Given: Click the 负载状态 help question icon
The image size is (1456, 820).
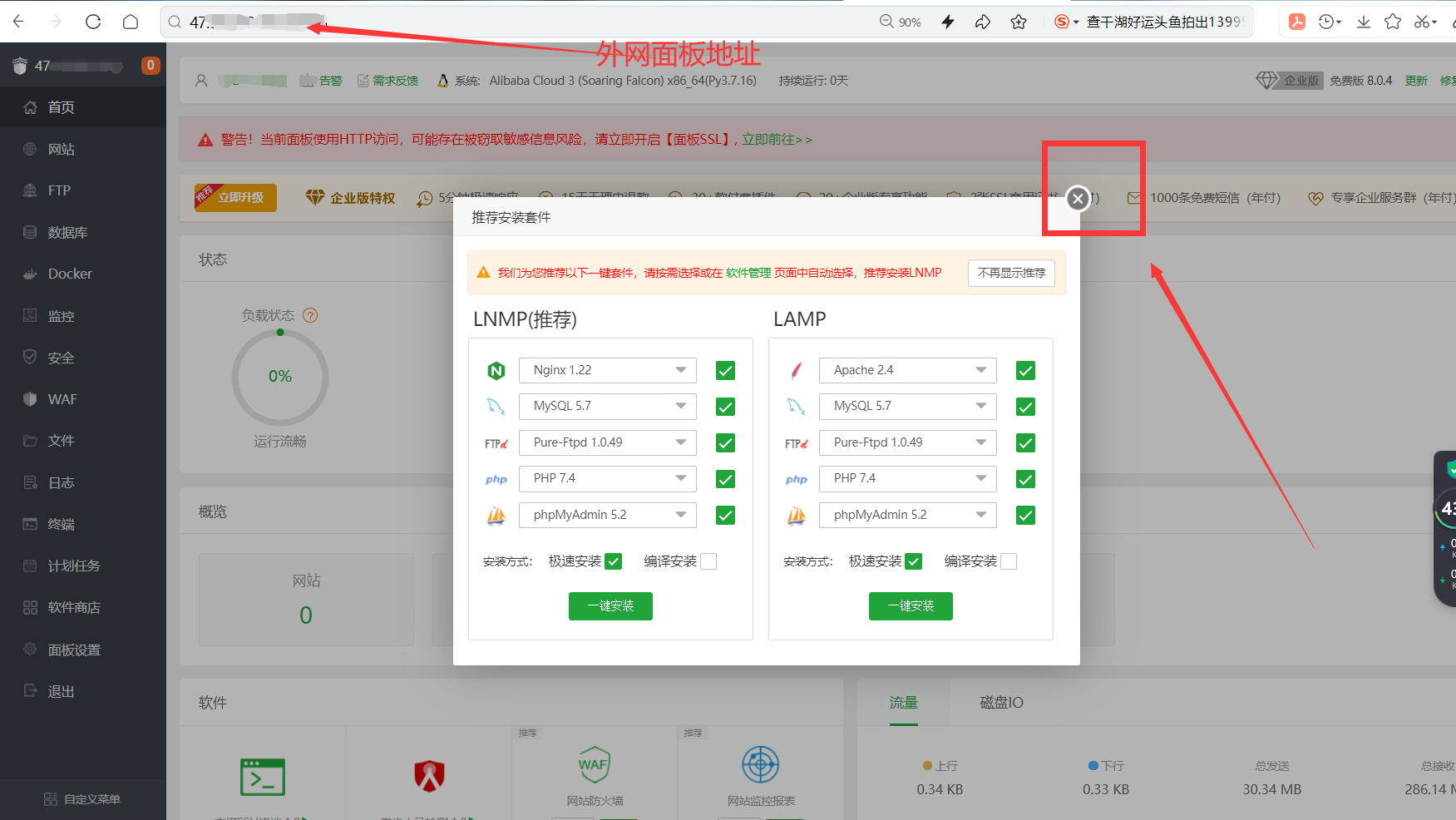Looking at the screenshot, I should tap(310, 315).
